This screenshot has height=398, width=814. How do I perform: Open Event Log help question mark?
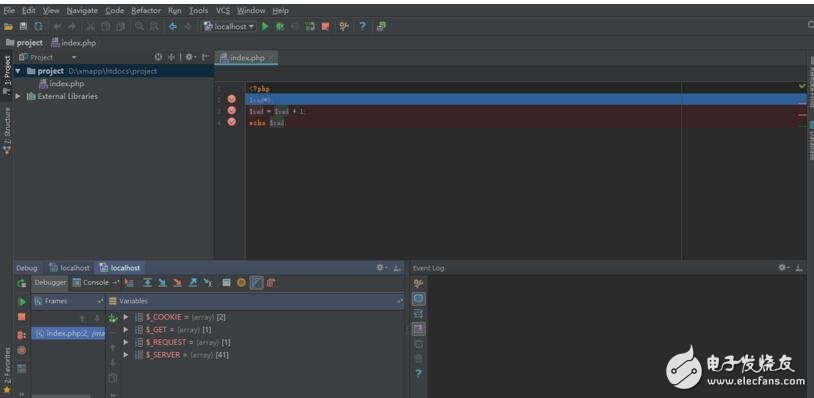click(418, 374)
